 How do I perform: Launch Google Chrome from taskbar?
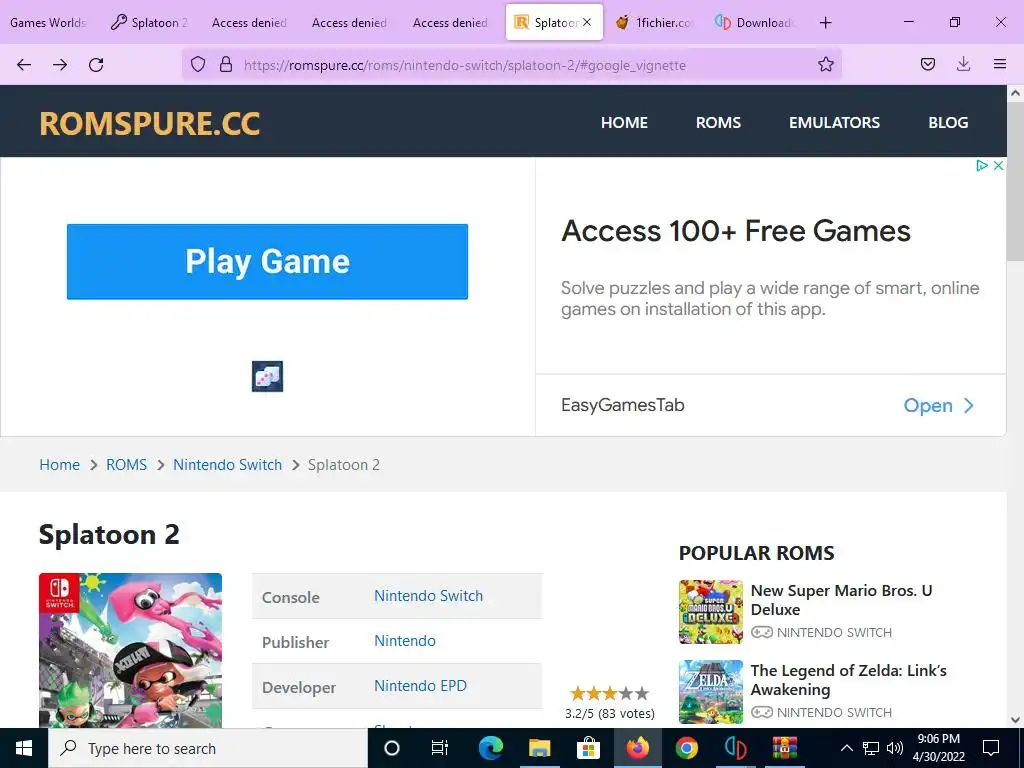click(x=686, y=748)
